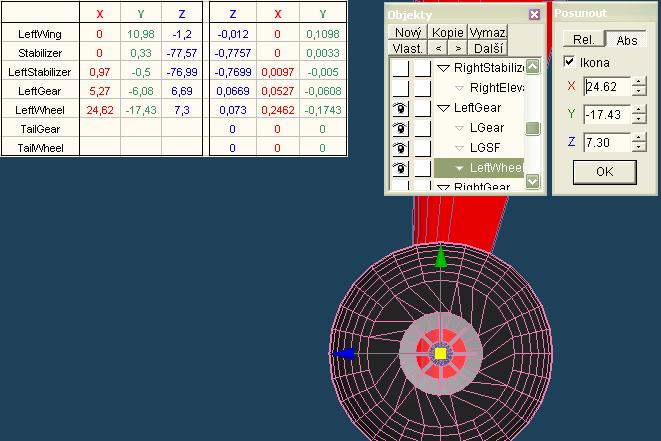Confirm with the OK button
Viewport: 661px width, 441px height.
click(x=605, y=172)
